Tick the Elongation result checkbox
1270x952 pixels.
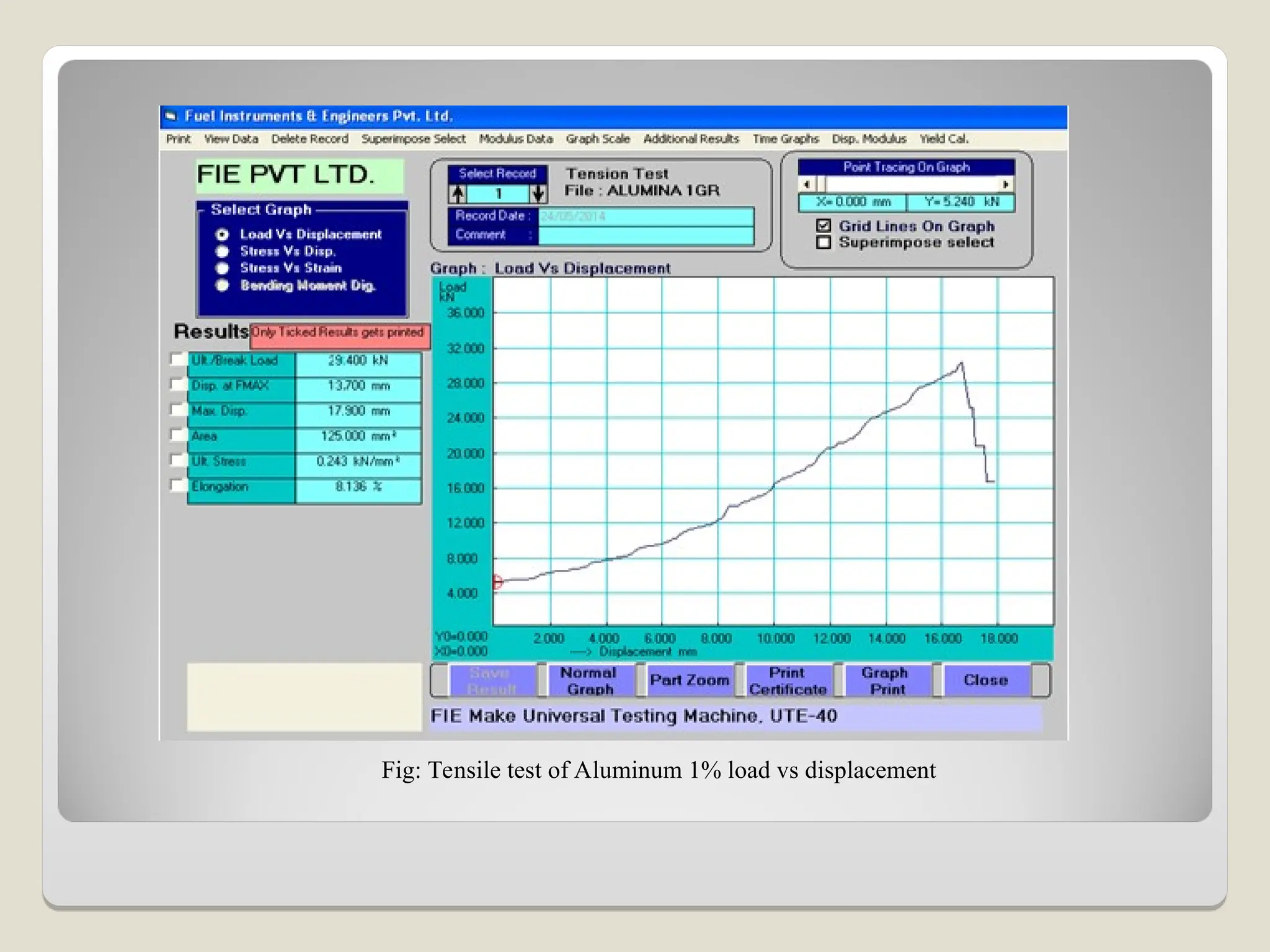pyautogui.click(x=178, y=485)
